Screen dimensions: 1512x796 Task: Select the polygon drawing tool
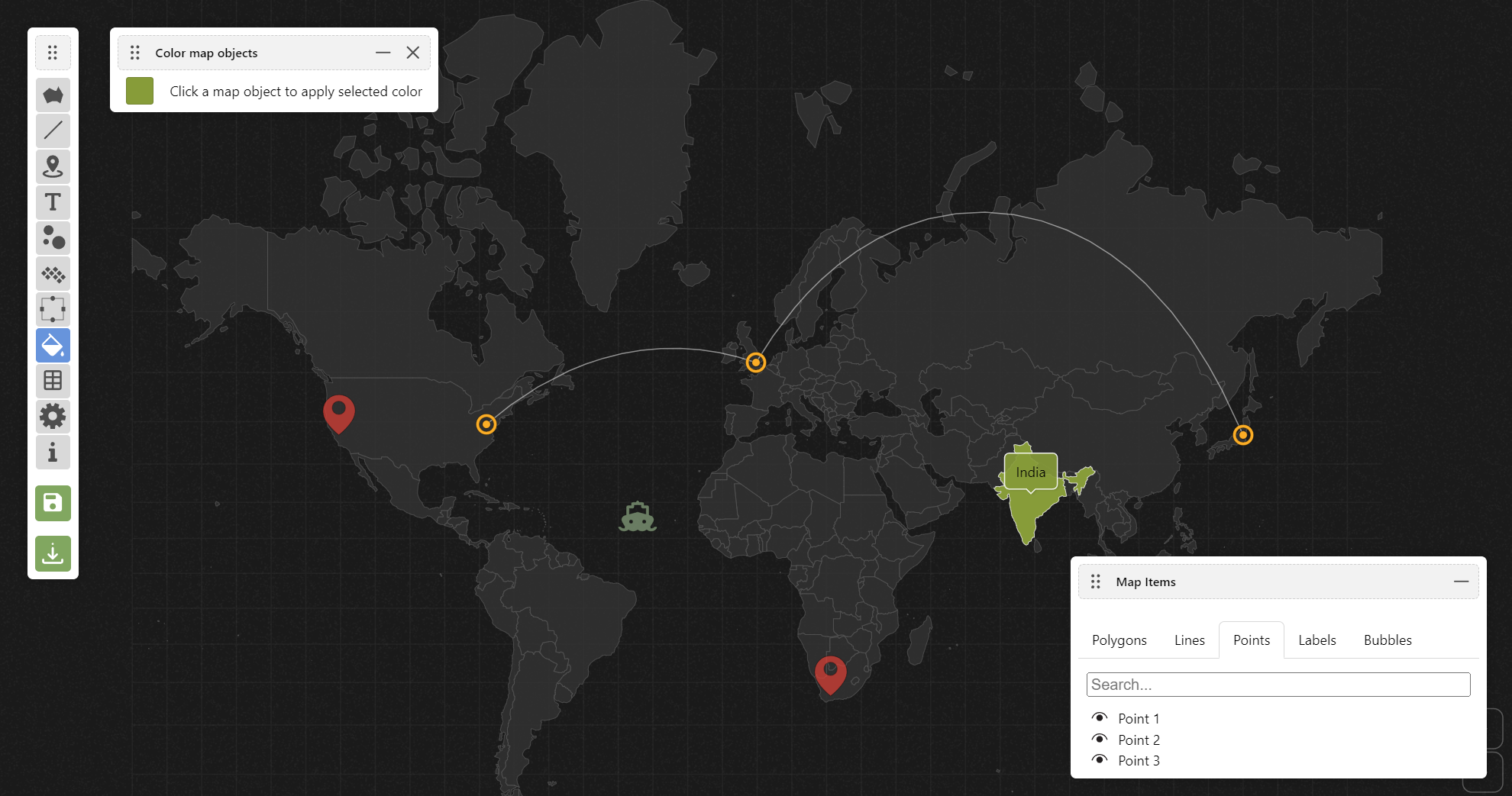coord(53,95)
